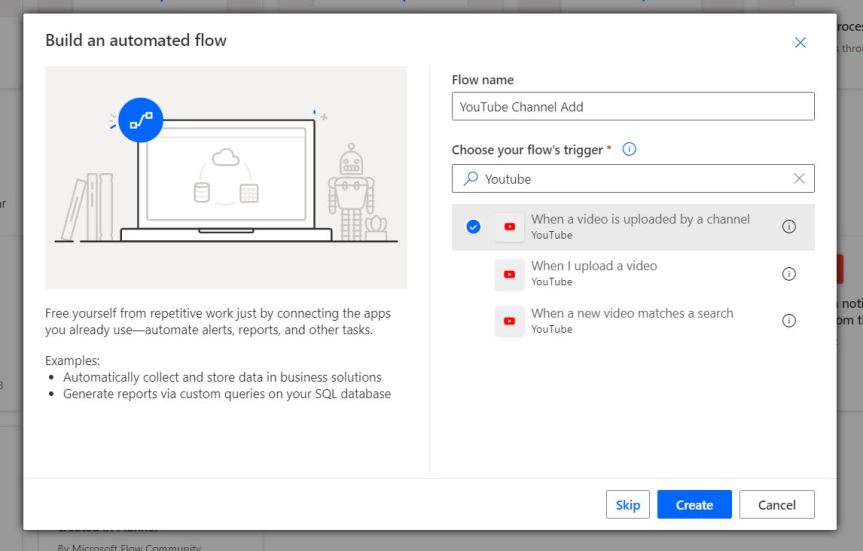The width and height of the screenshot is (863, 551).
Task: Click into the Flow name text field
Action: [633, 107]
